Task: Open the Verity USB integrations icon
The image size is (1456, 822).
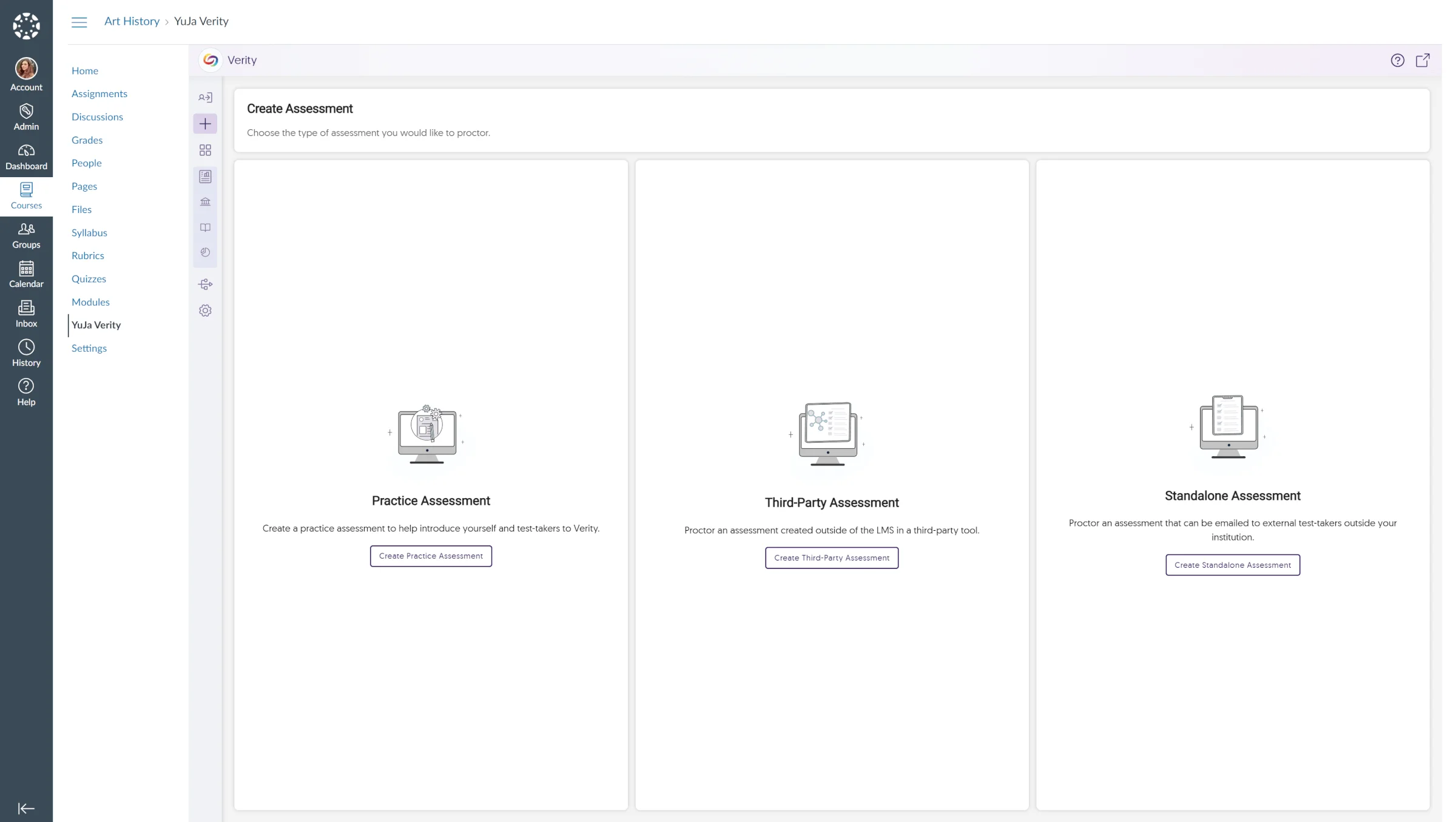Action: 205,284
